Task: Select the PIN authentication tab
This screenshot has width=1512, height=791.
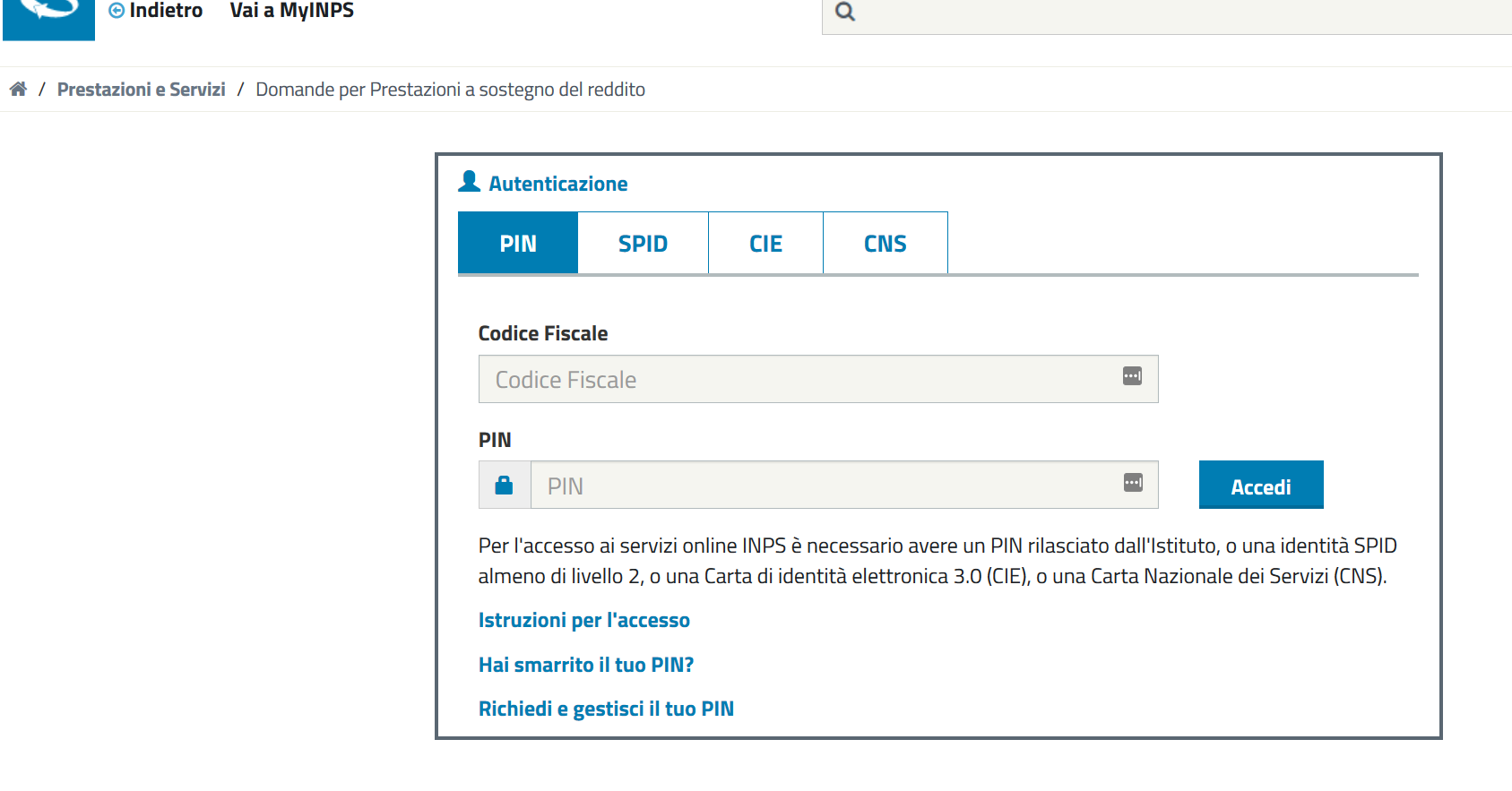Action: pos(518,243)
